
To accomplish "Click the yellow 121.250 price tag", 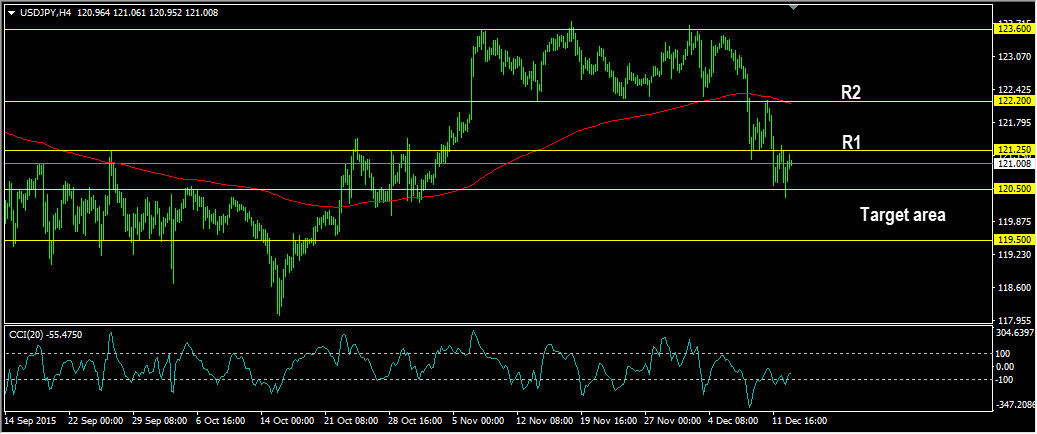I will tap(1014, 151).
